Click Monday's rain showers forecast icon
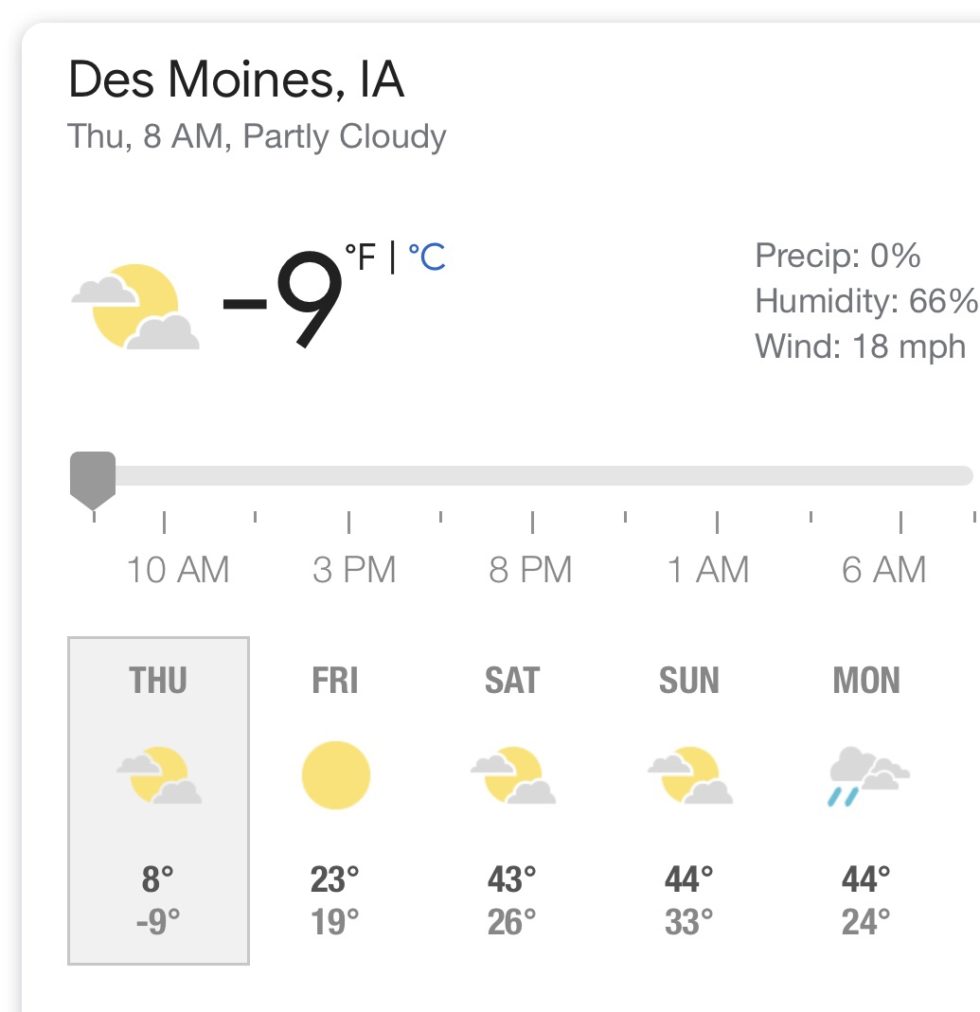 click(x=866, y=775)
